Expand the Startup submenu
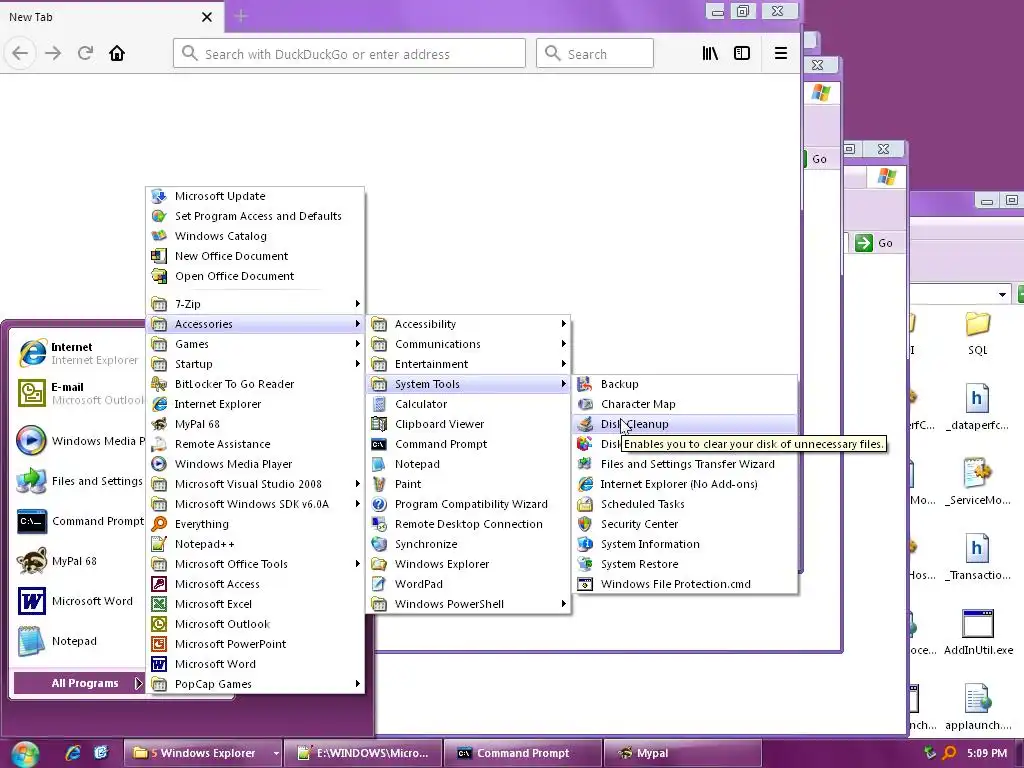 (255, 364)
